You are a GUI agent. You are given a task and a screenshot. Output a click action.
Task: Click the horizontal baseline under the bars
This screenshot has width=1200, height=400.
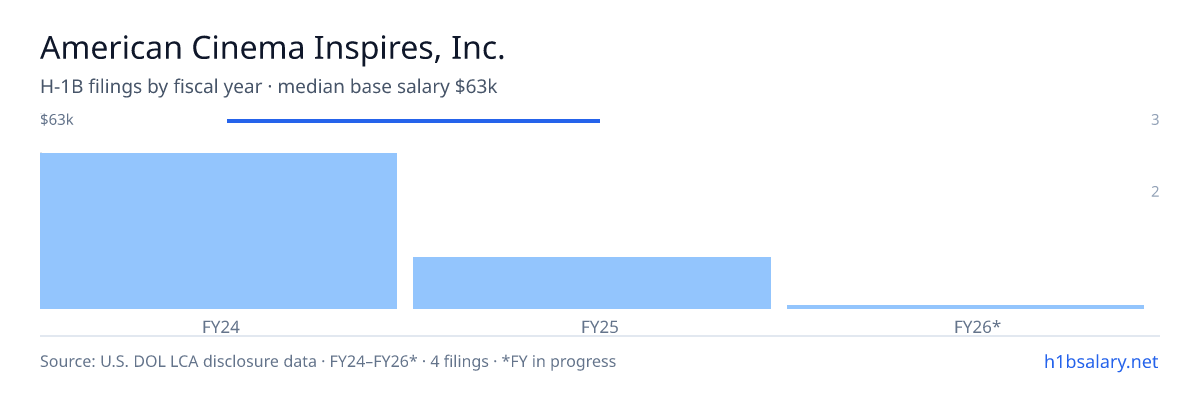[x=600, y=336]
